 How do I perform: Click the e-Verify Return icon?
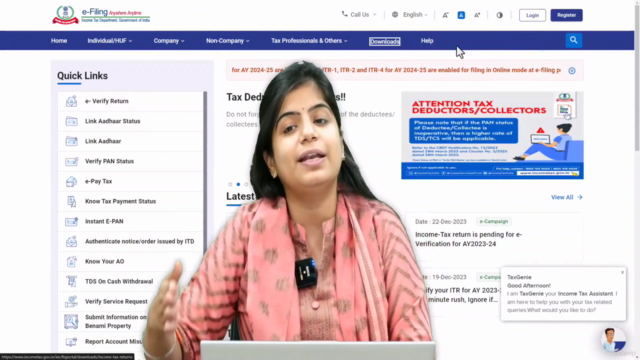click(71, 101)
